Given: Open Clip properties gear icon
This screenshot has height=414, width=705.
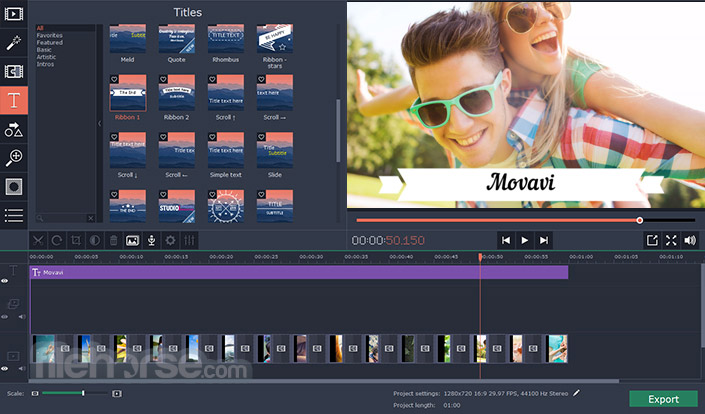Looking at the screenshot, I should pos(170,240).
